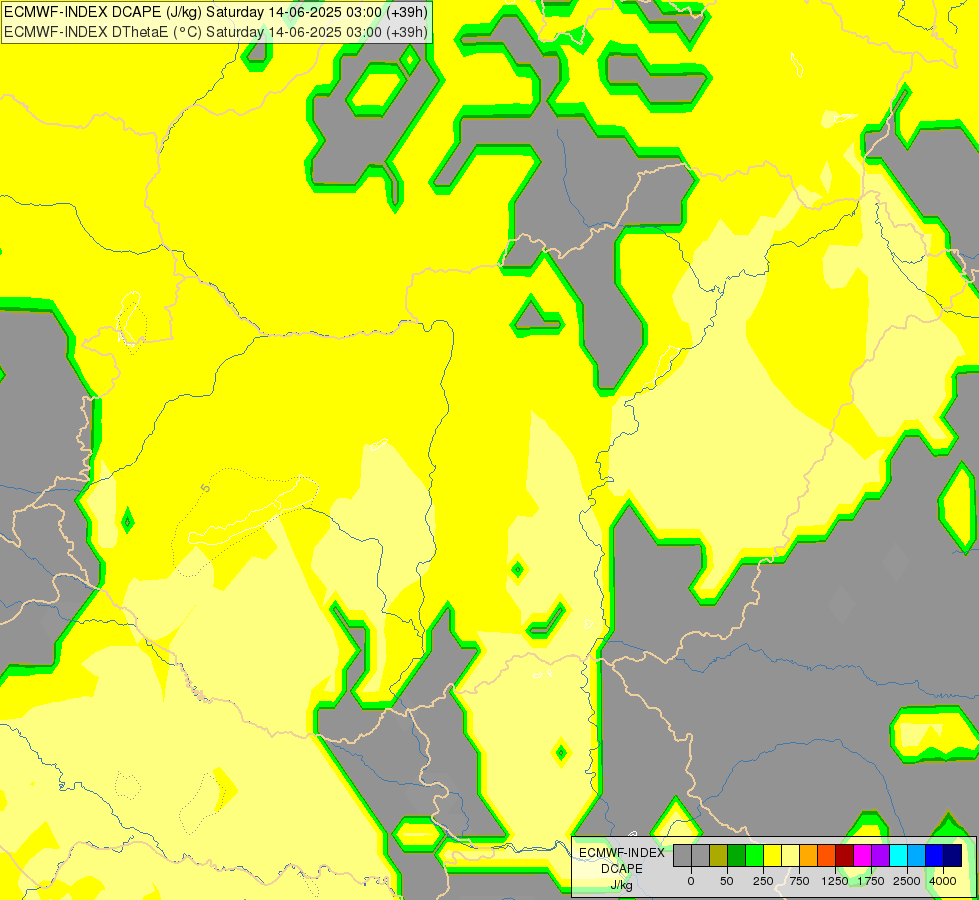Pick the saturated yellow legend swatch
This screenshot has height=900, width=979.
[x=773, y=855]
